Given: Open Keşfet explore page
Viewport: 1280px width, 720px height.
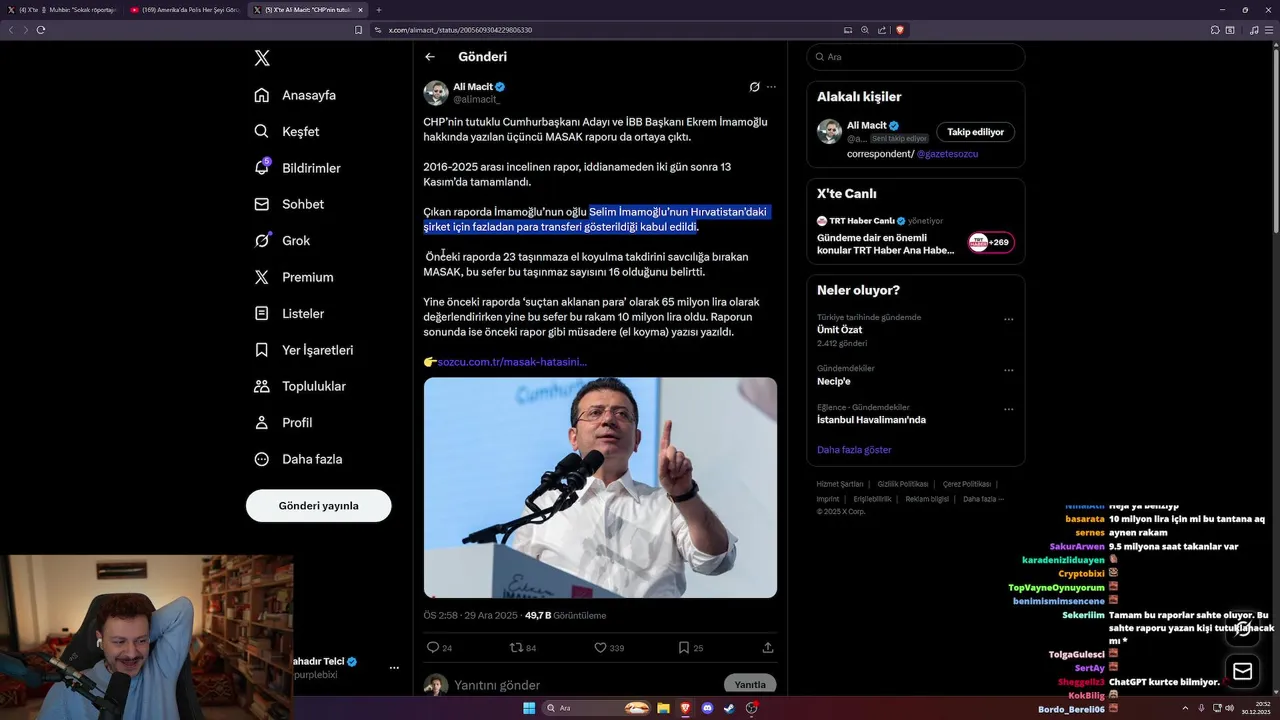Looking at the screenshot, I should click(x=287, y=131).
